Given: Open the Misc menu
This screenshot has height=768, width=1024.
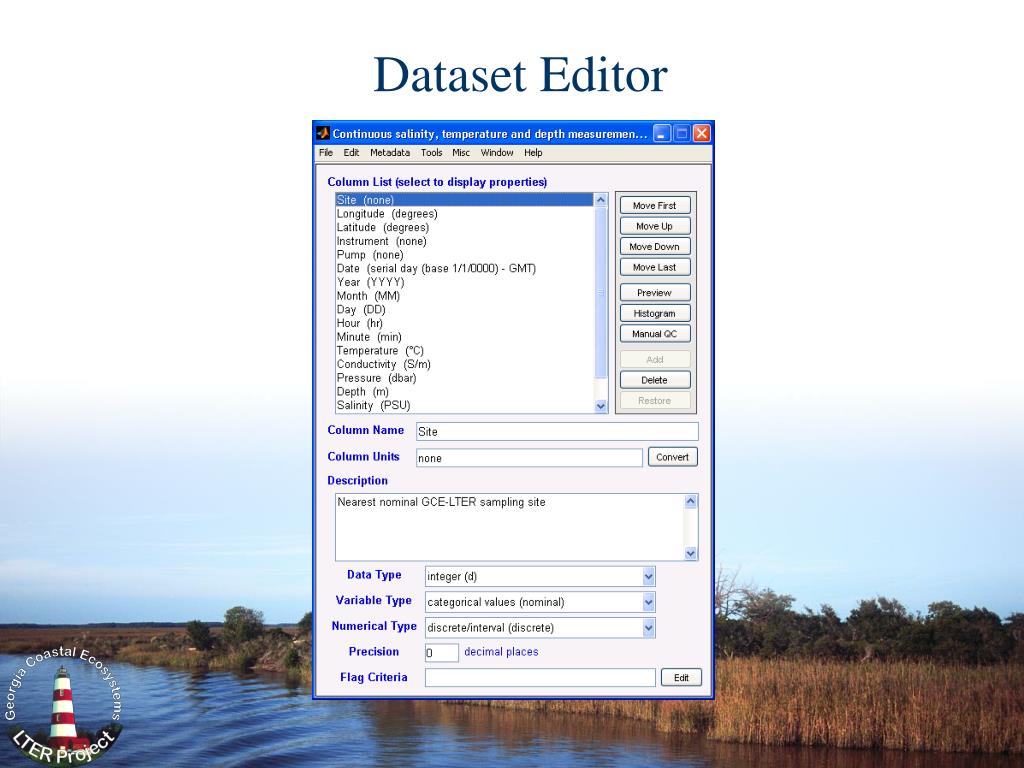Looking at the screenshot, I should pyautogui.click(x=461, y=153).
